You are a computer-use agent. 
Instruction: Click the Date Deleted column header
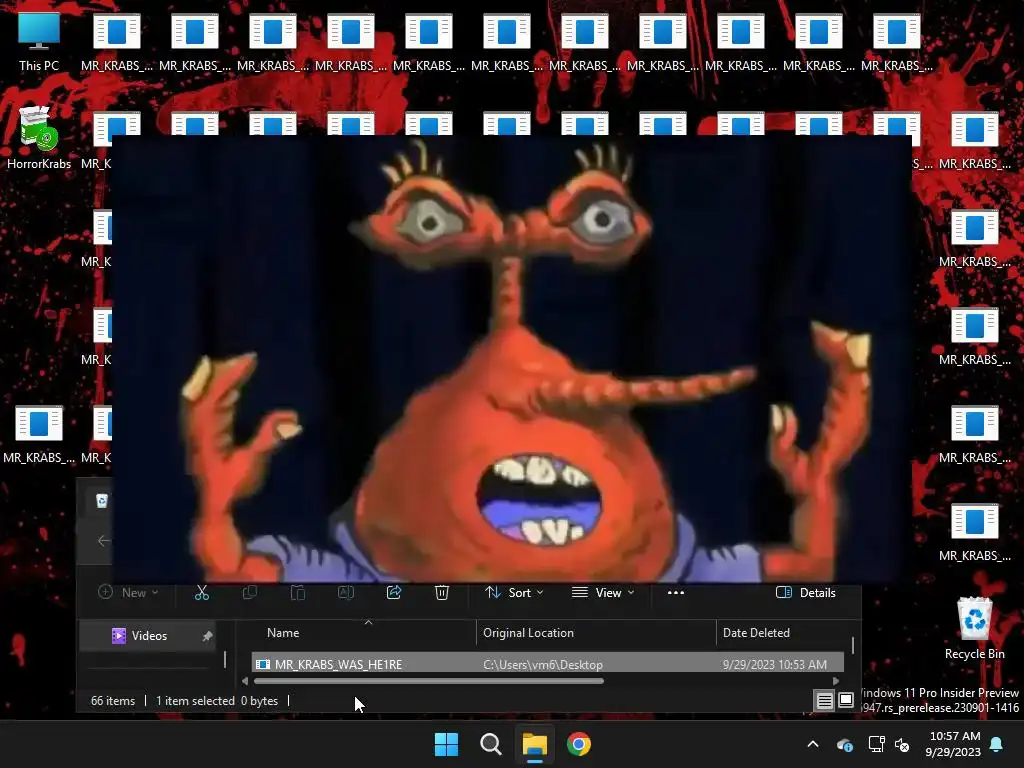pyautogui.click(x=756, y=633)
